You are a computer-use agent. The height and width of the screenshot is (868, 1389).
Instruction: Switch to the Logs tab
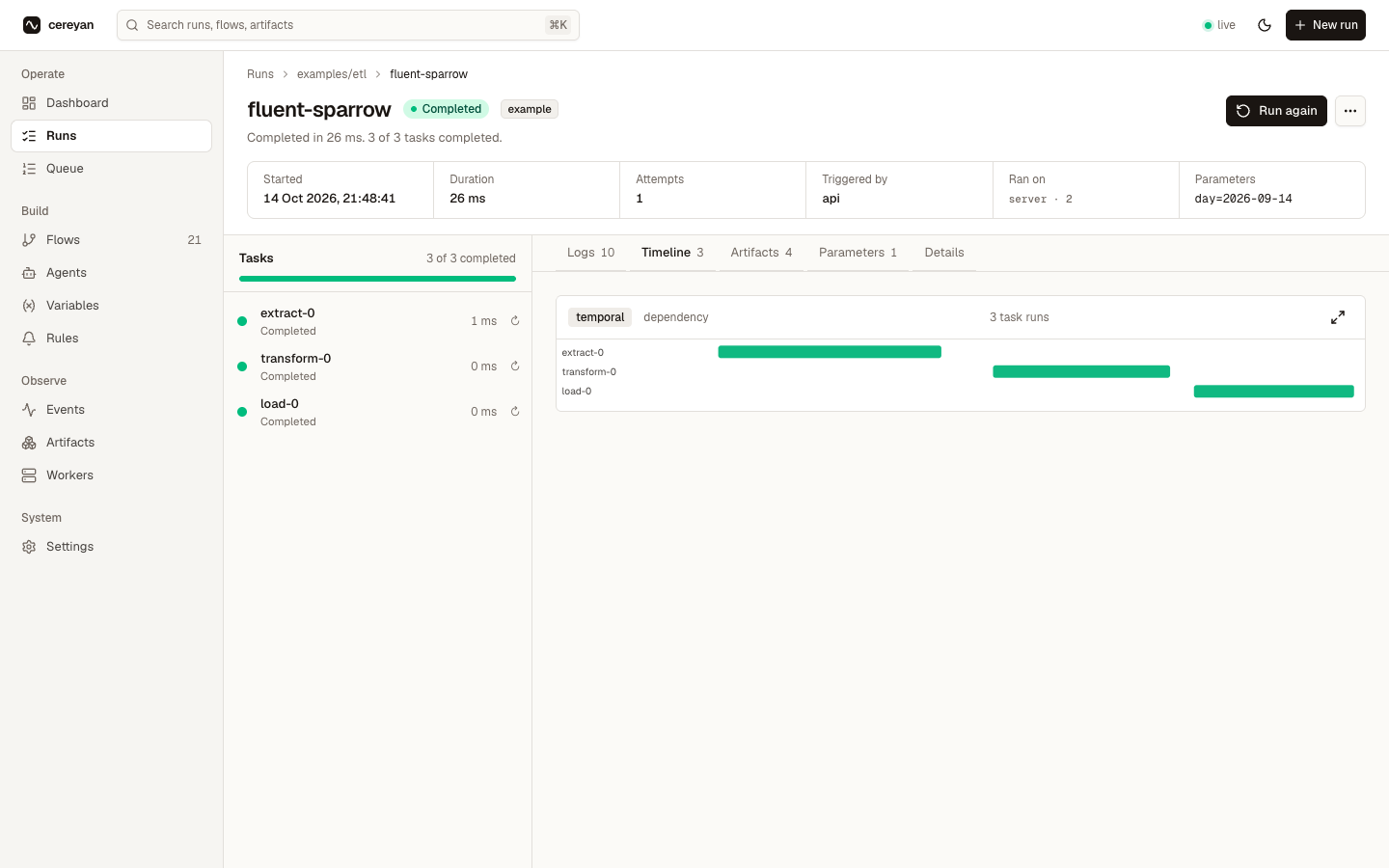pyautogui.click(x=590, y=253)
